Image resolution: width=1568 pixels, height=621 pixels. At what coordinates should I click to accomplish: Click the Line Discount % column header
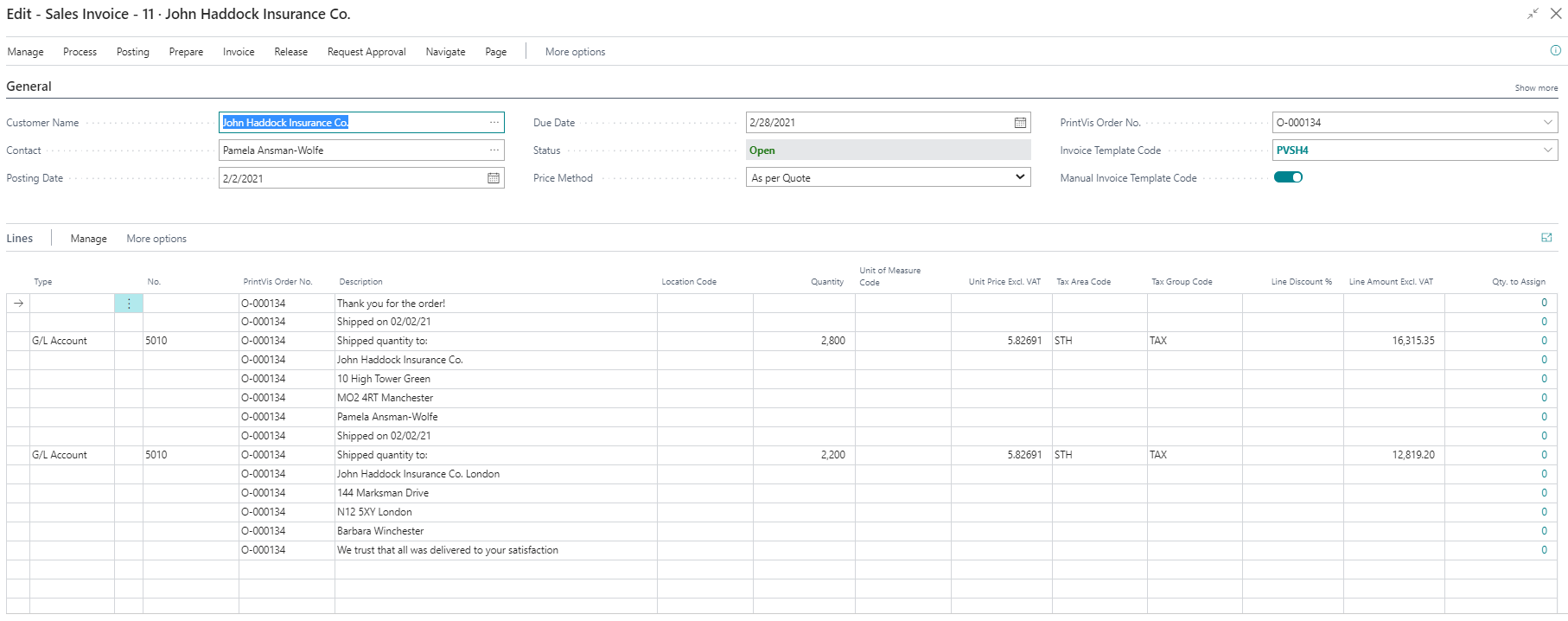click(1301, 282)
